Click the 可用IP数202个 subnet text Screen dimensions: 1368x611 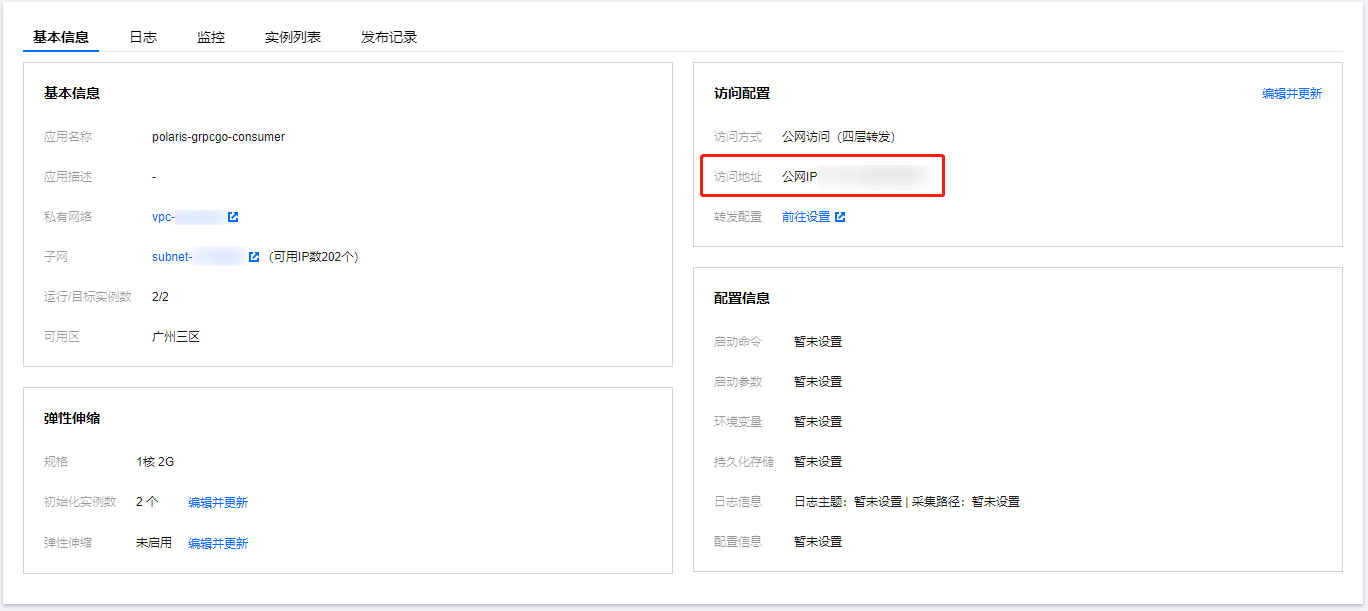click(313, 257)
